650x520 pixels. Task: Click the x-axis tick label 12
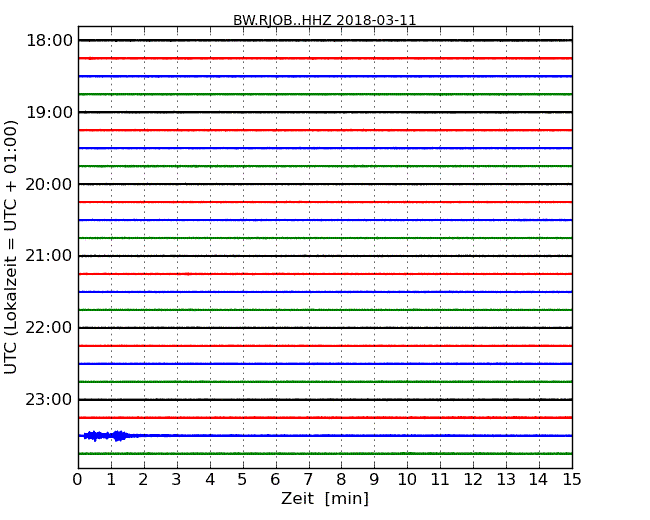(473, 480)
